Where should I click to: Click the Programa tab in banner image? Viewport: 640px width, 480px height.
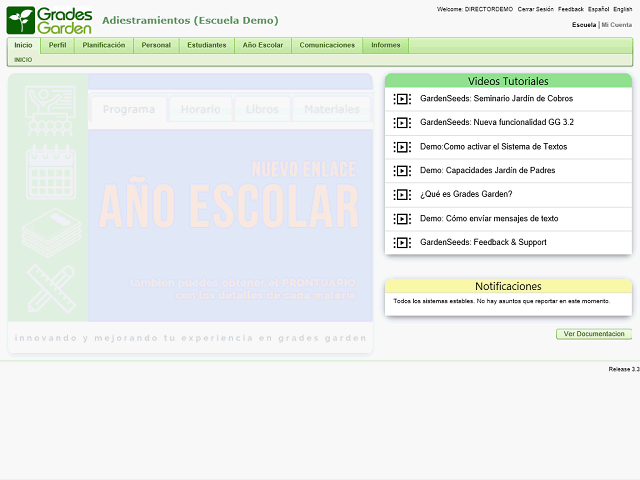[x=129, y=109]
